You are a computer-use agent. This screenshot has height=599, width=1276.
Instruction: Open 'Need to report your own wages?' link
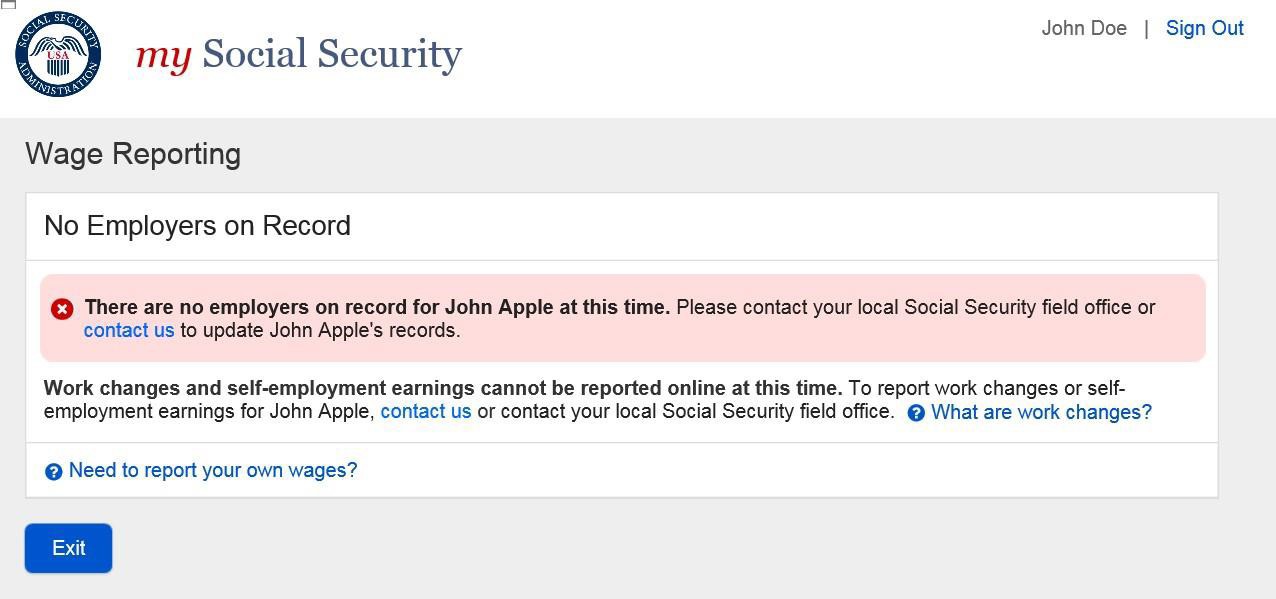click(213, 470)
